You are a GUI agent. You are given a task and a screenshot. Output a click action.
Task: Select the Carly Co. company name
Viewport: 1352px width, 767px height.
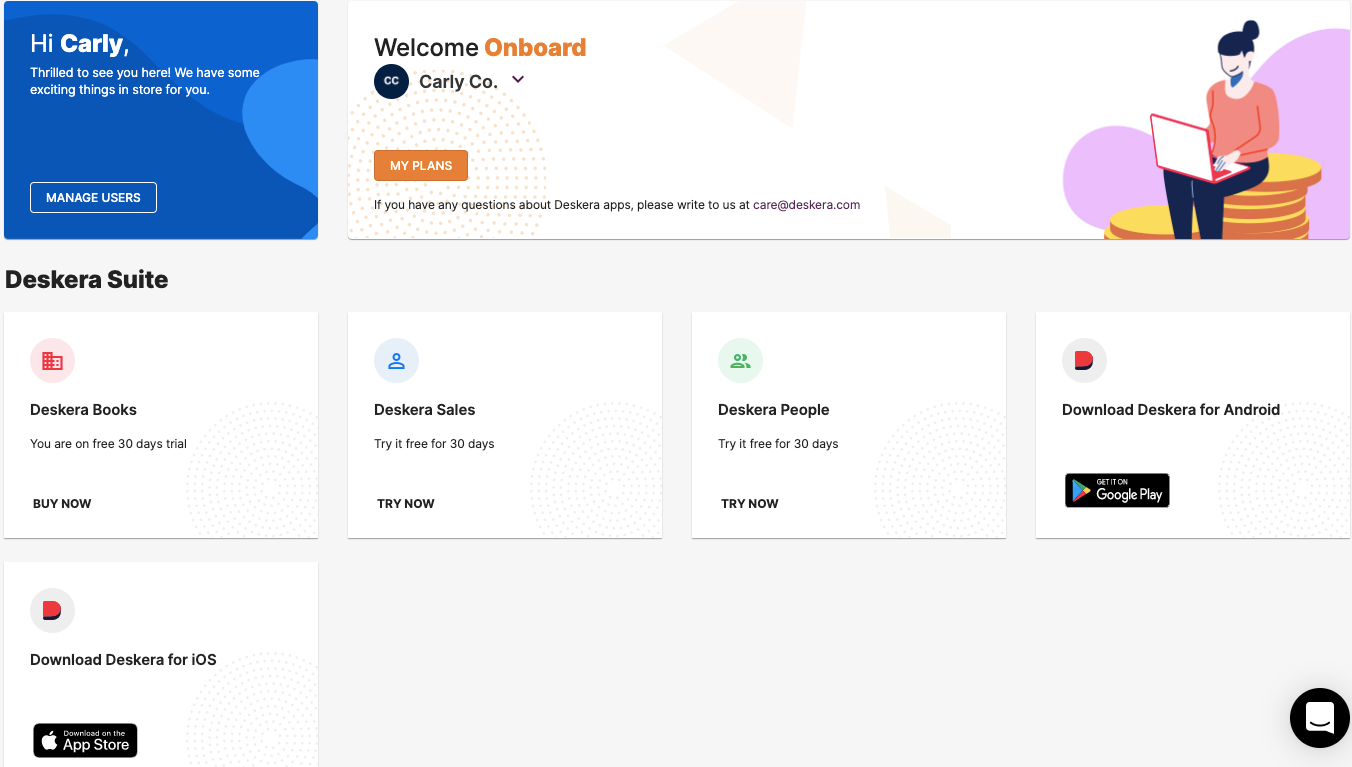click(x=458, y=82)
